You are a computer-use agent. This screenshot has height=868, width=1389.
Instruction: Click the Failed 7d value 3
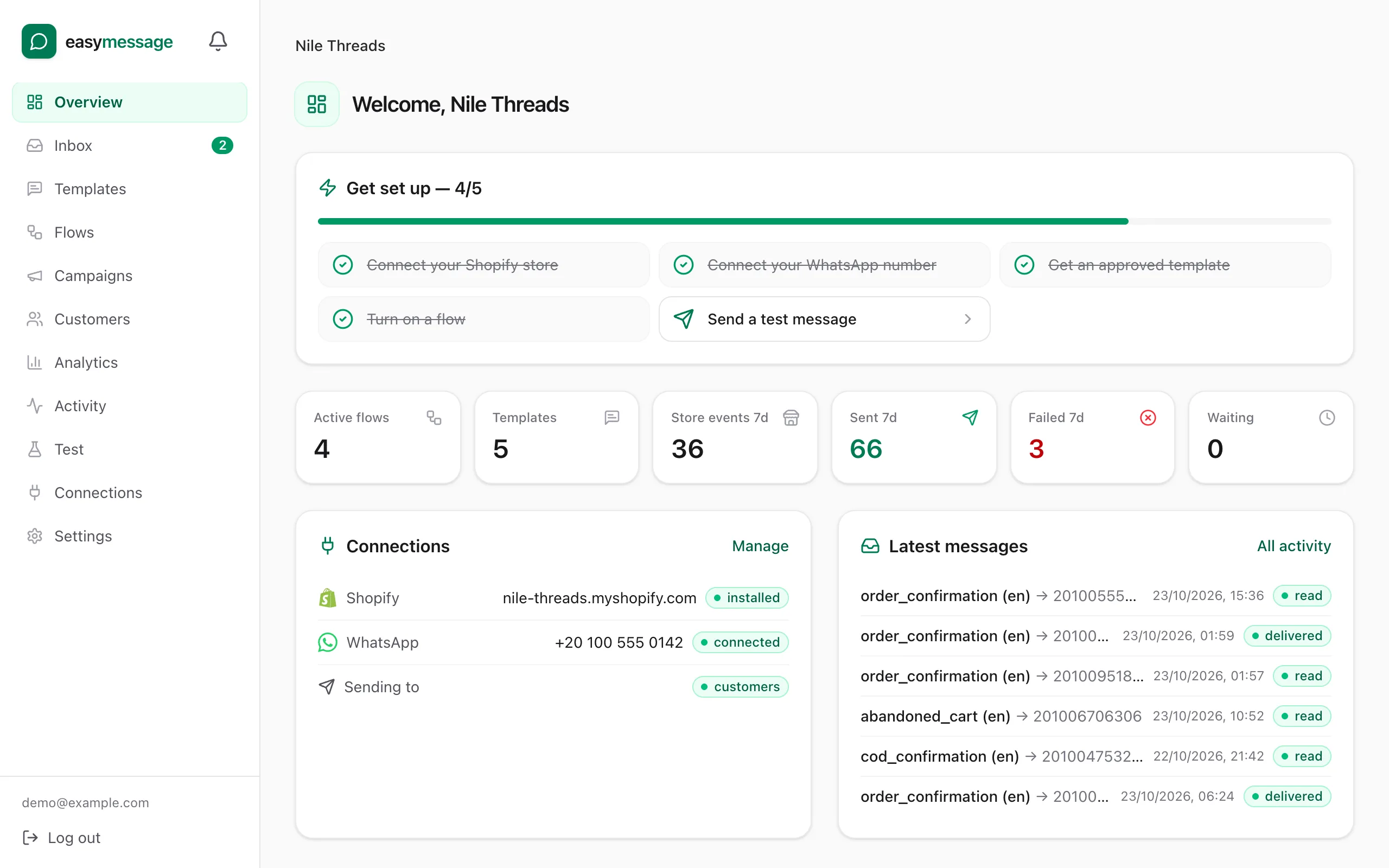(1036, 448)
